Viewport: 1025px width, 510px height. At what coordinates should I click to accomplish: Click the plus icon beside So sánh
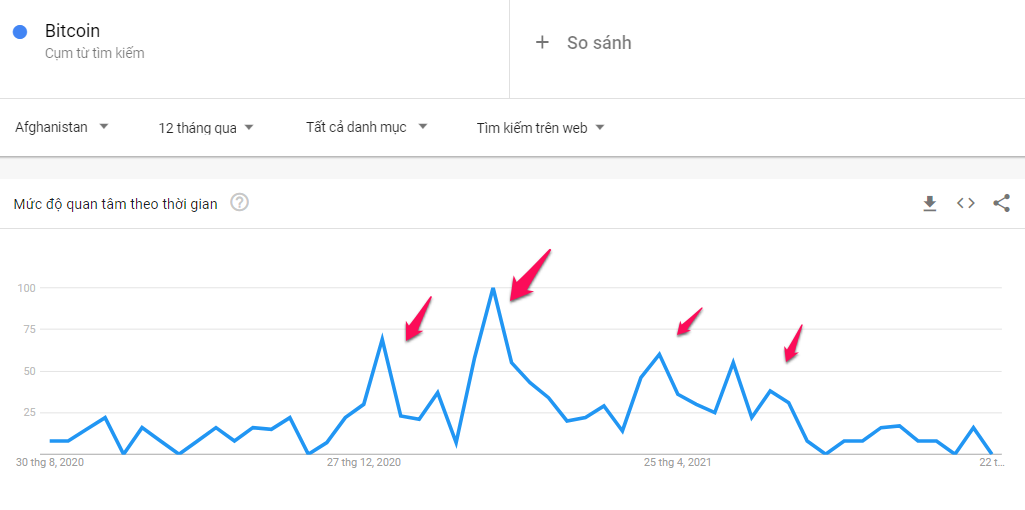(x=542, y=42)
